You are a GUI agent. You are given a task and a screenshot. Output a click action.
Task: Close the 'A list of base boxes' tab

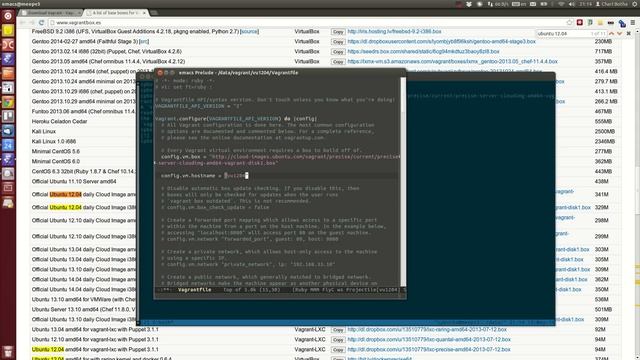144,13
